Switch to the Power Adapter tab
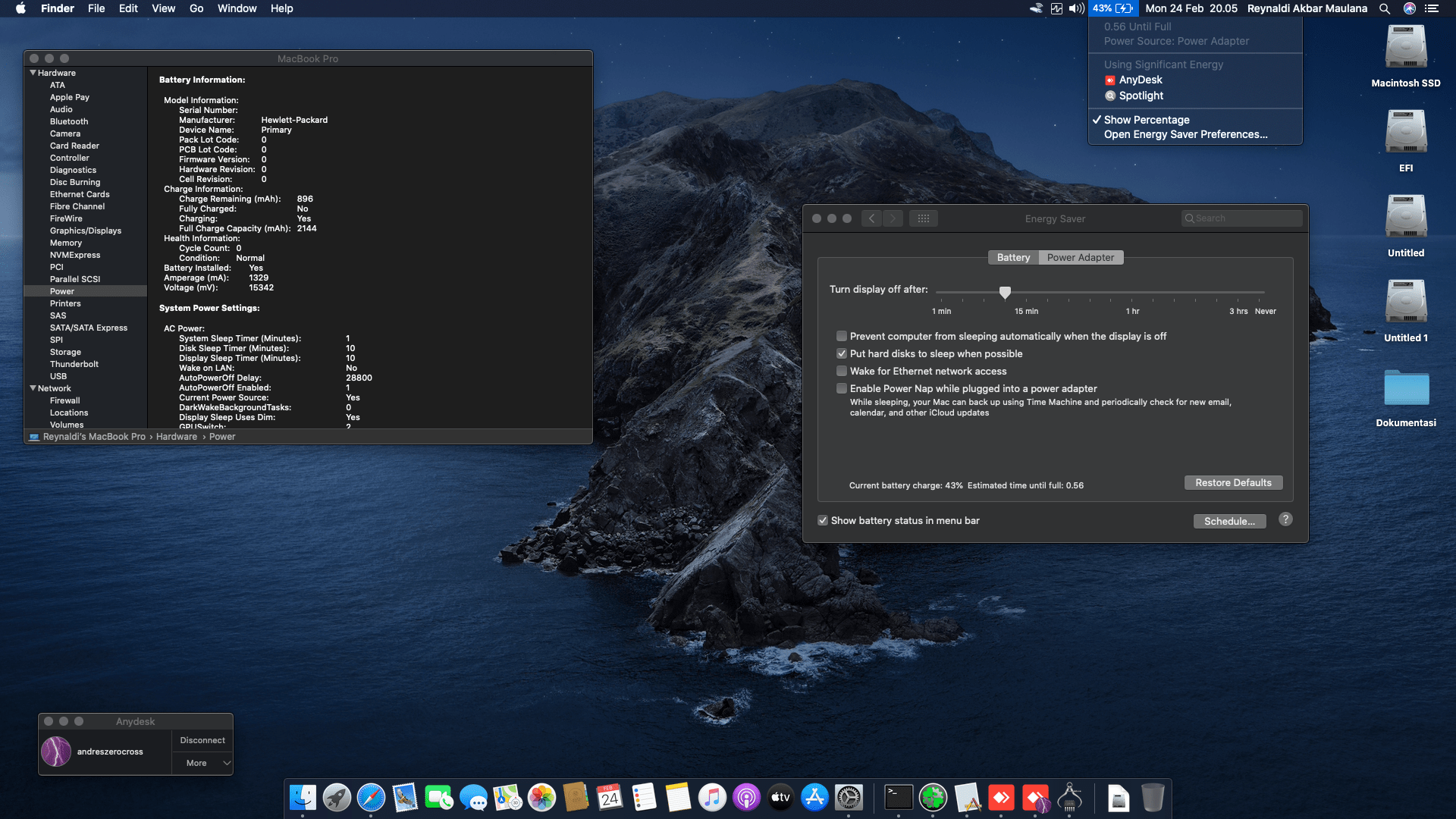Image resolution: width=1456 pixels, height=819 pixels. click(x=1081, y=258)
